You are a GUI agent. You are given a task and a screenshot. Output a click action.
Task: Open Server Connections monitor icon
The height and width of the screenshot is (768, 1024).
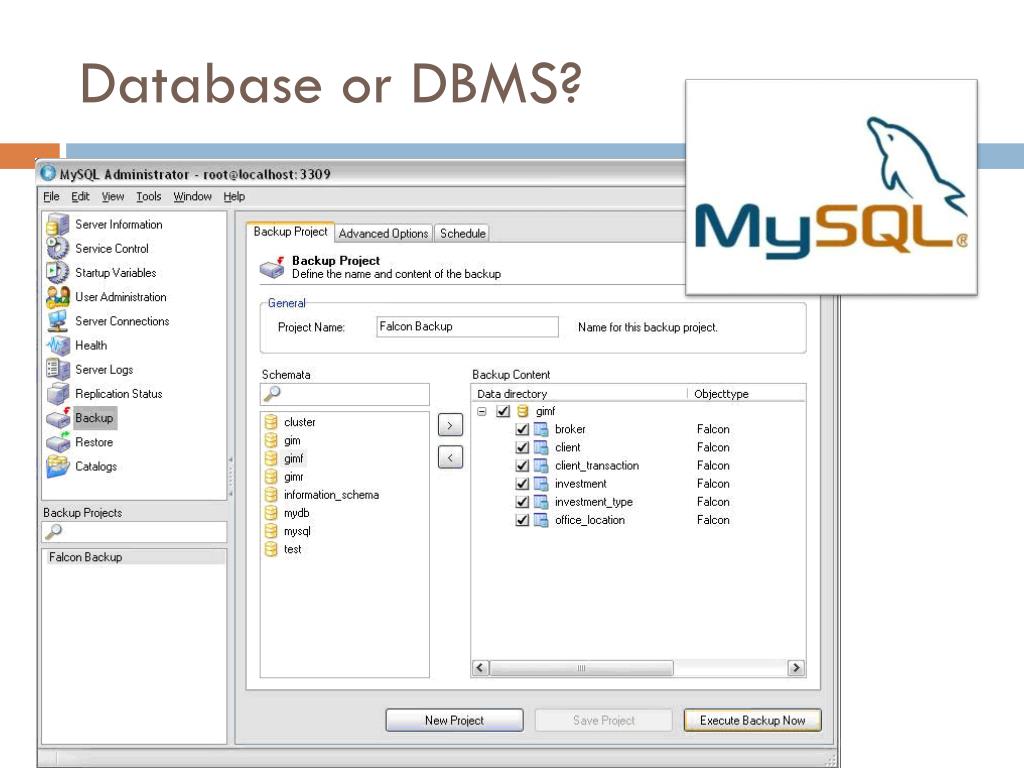[x=57, y=321]
